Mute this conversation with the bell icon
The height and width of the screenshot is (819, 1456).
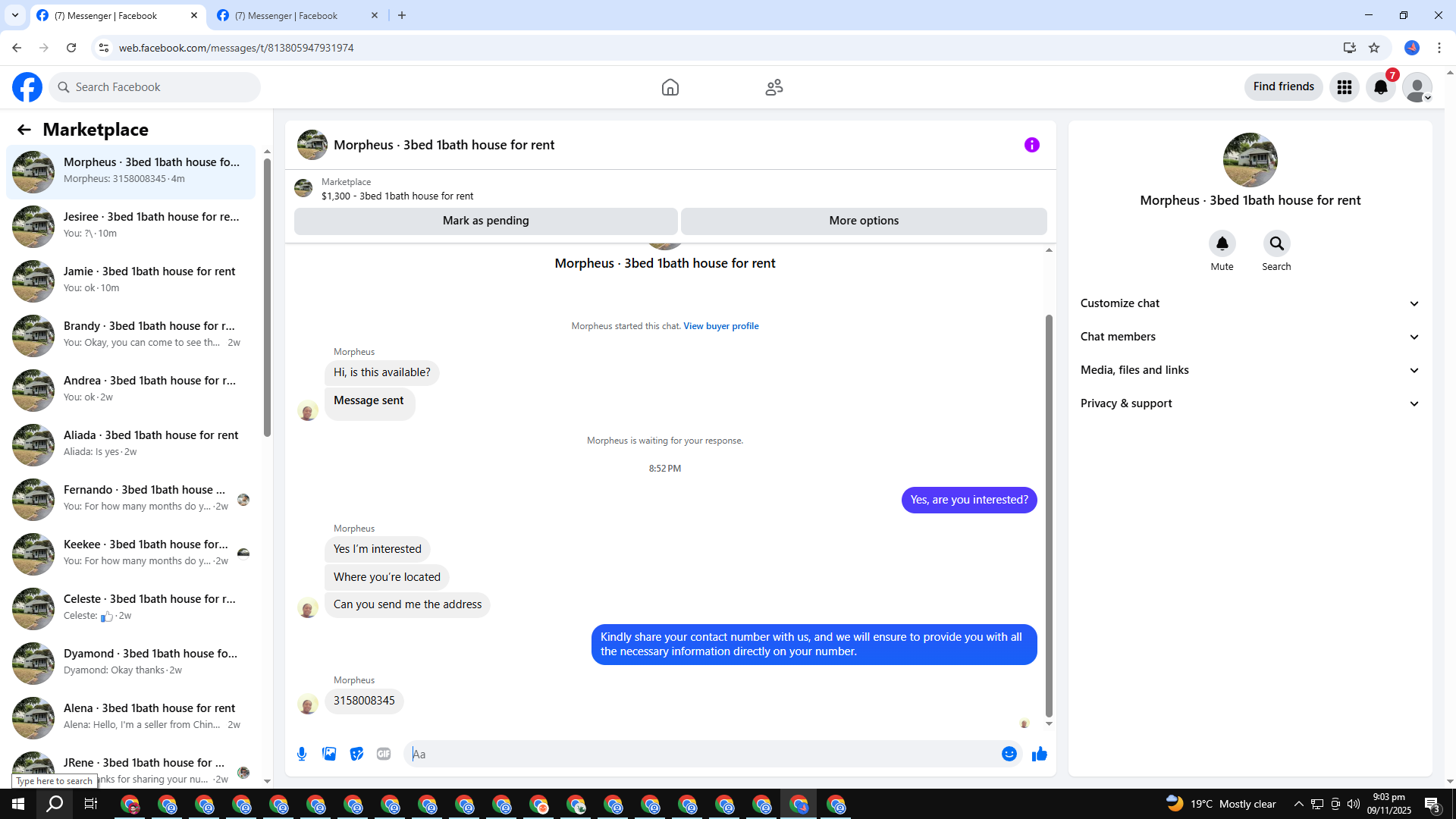(1222, 243)
